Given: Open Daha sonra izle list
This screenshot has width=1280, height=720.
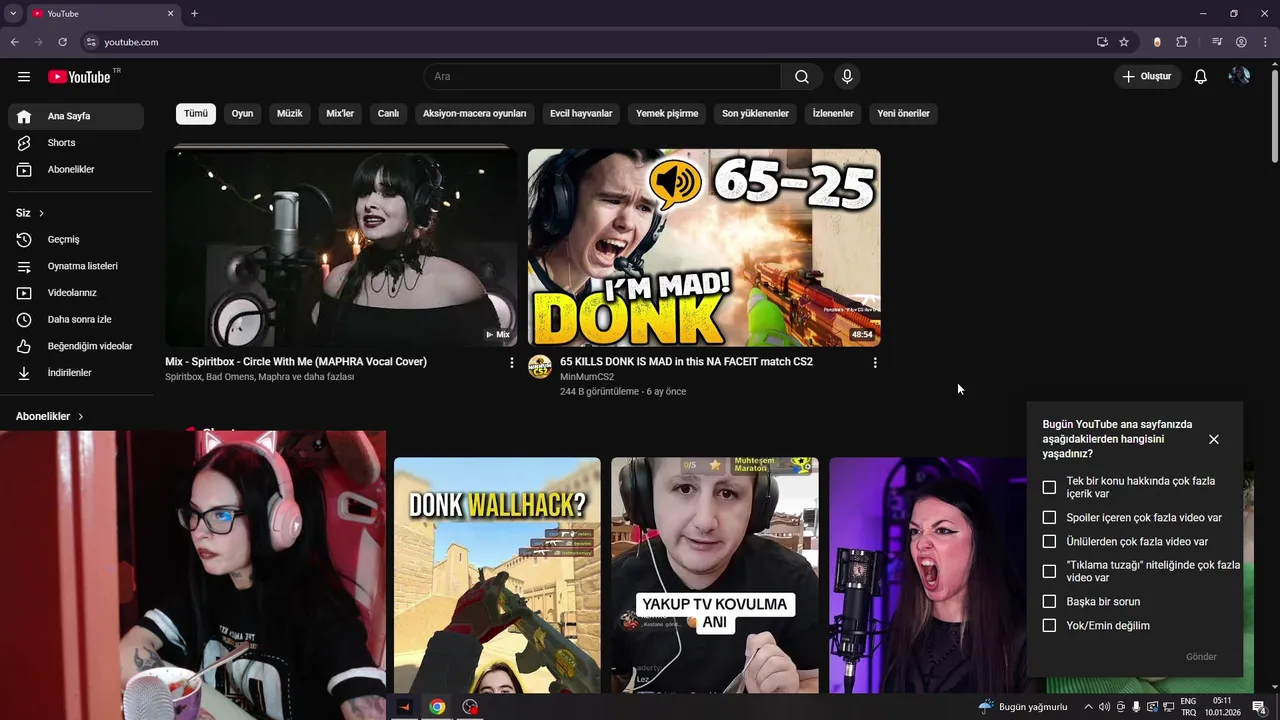Looking at the screenshot, I should (x=76, y=320).
